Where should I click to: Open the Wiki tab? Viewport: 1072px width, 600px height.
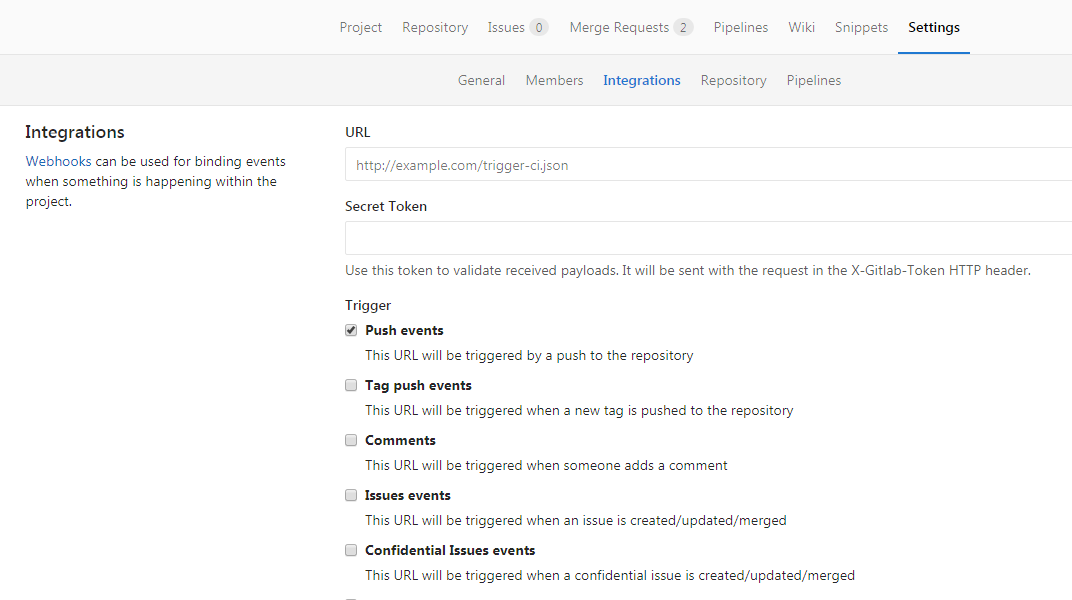click(801, 28)
